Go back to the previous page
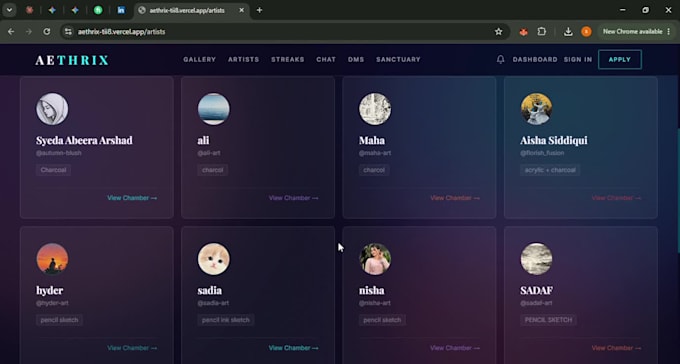The height and width of the screenshot is (364, 680). 11,32
